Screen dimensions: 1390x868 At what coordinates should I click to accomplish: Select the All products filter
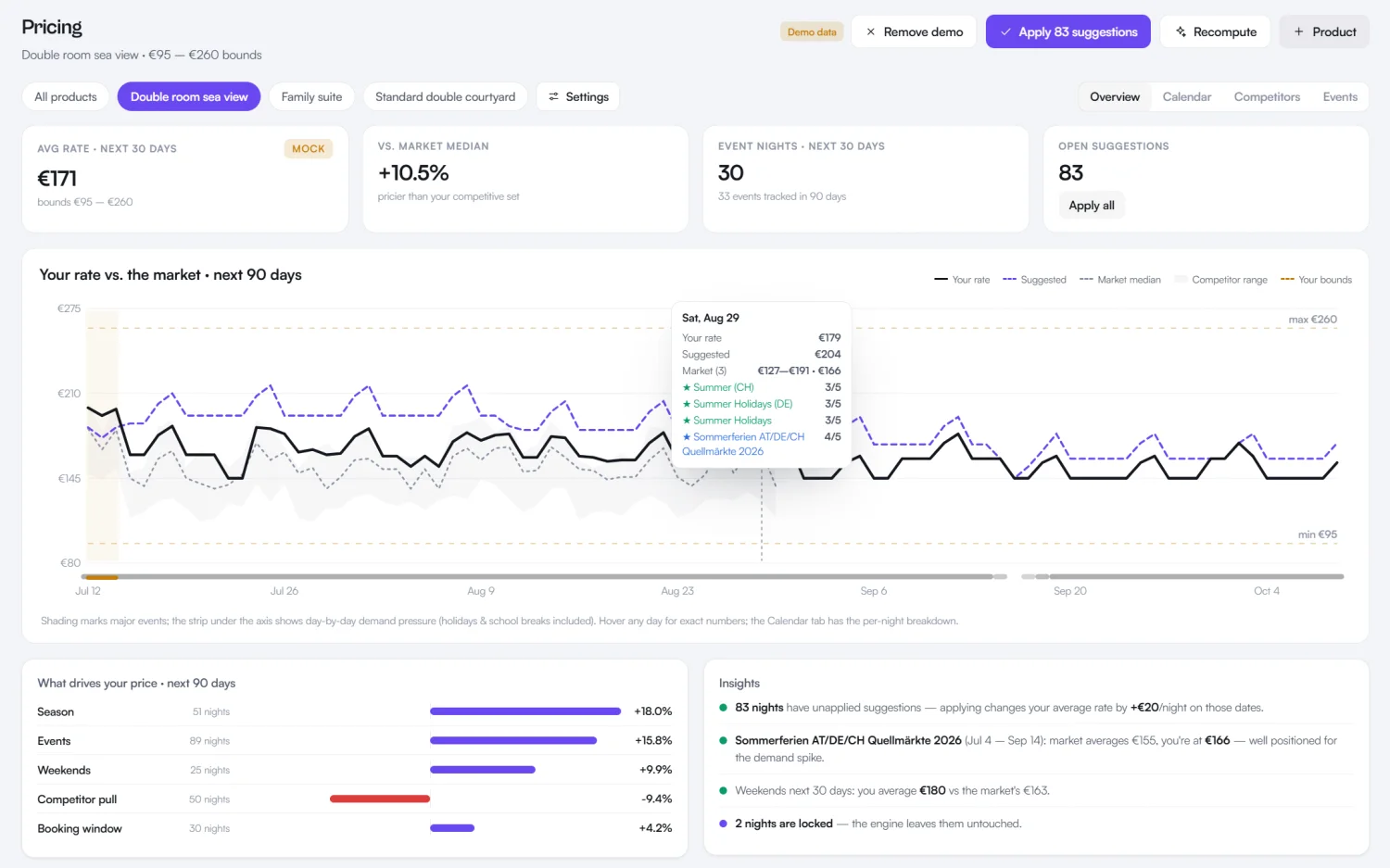[x=66, y=96]
